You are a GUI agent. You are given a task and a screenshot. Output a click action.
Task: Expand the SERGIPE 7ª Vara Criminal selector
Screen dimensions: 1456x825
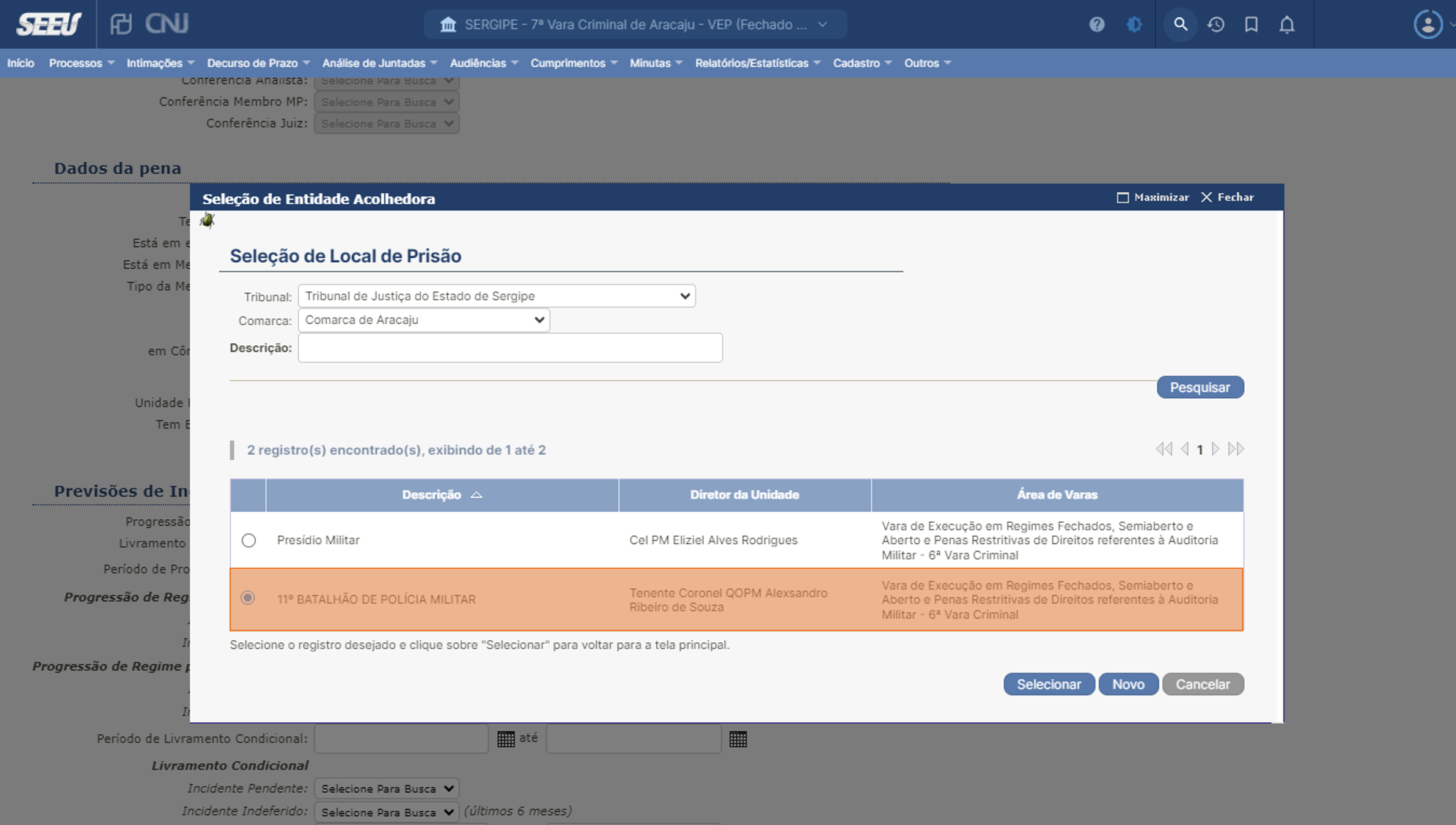(635, 24)
